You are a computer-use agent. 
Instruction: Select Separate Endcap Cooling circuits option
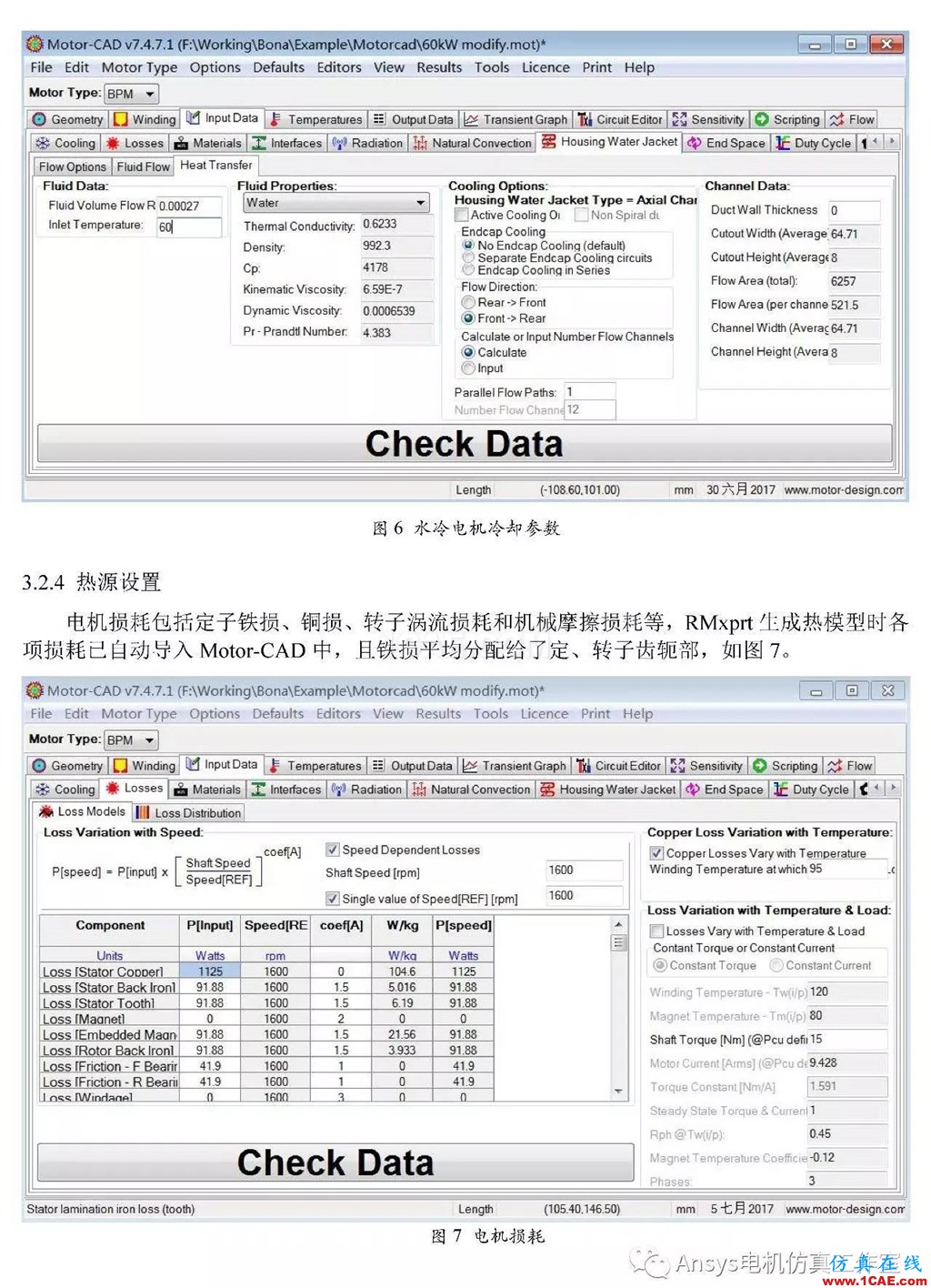(468, 257)
